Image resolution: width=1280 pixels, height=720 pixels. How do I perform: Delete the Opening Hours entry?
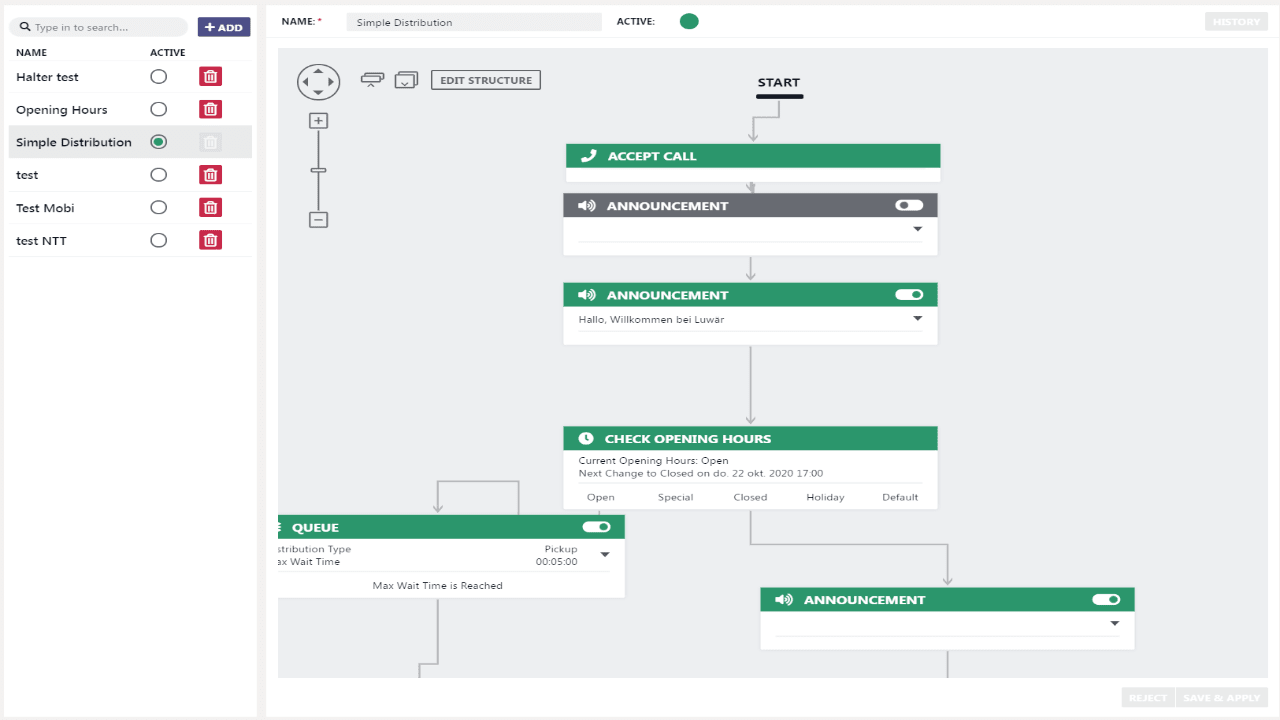point(210,110)
